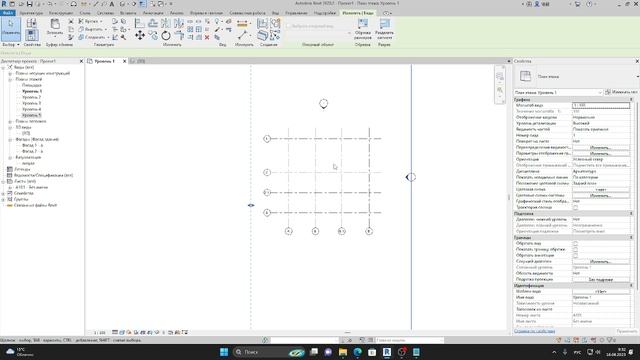Click the View Scale value field in Properties
640x360 pixels.
click(x=601, y=105)
